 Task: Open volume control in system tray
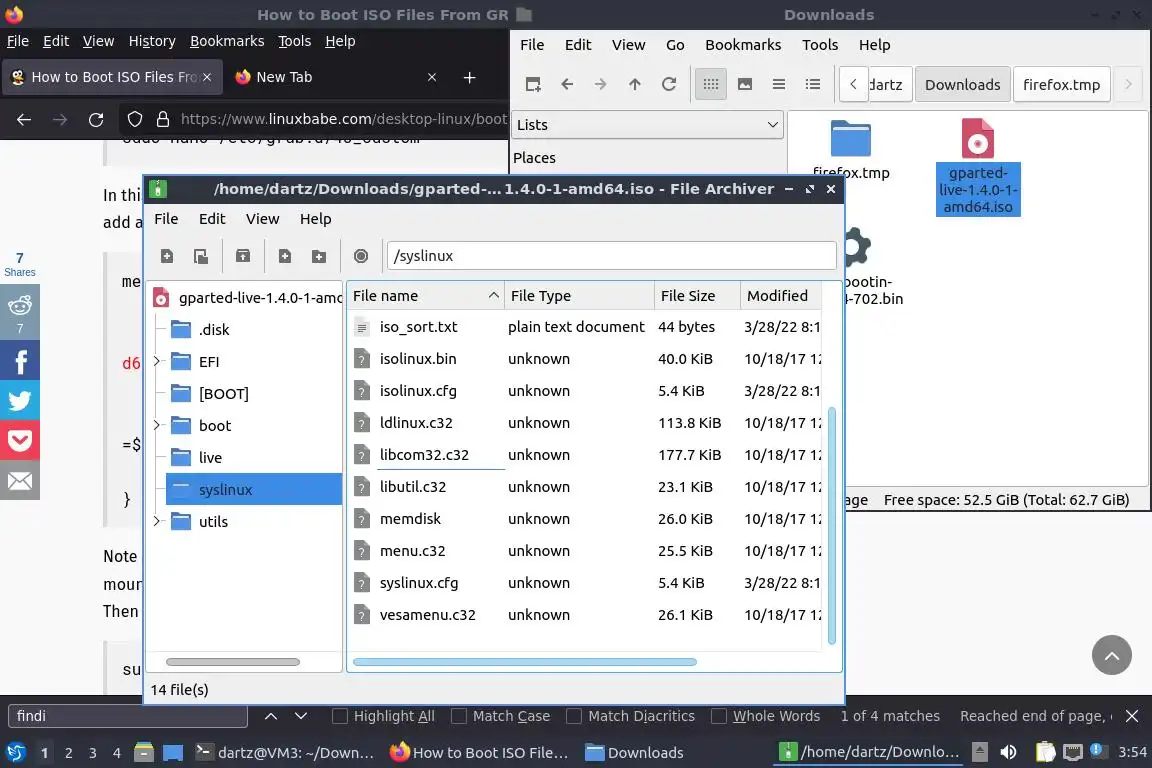coord(1009,752)
